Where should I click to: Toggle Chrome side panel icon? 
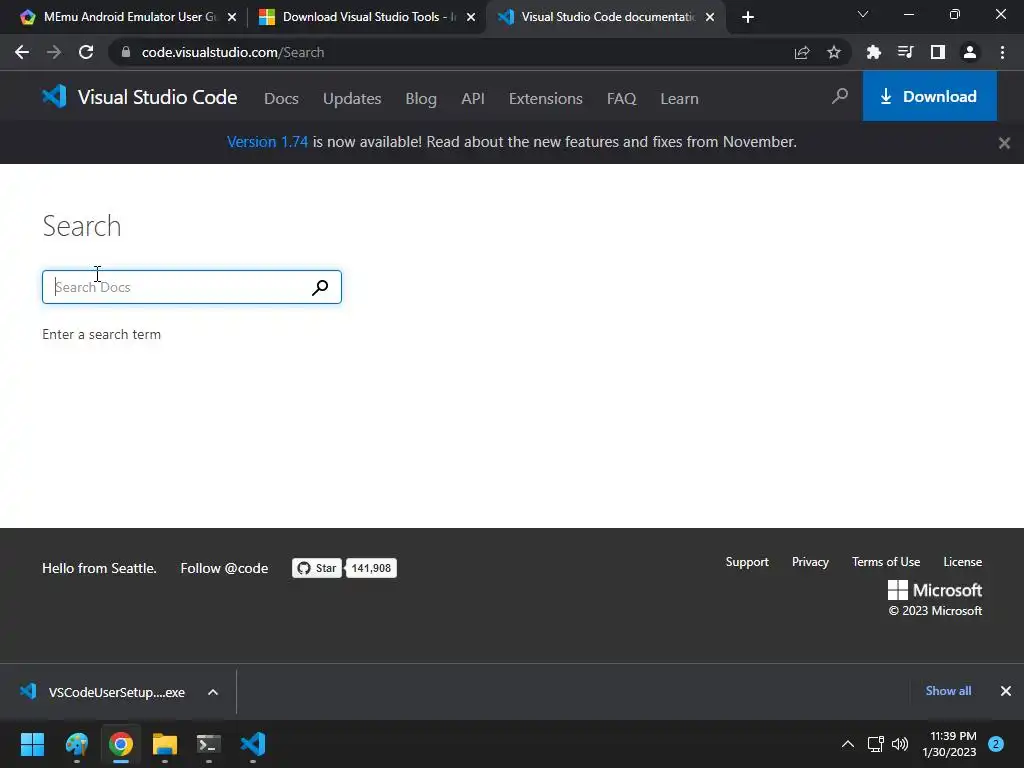click(x=938, y=52)
